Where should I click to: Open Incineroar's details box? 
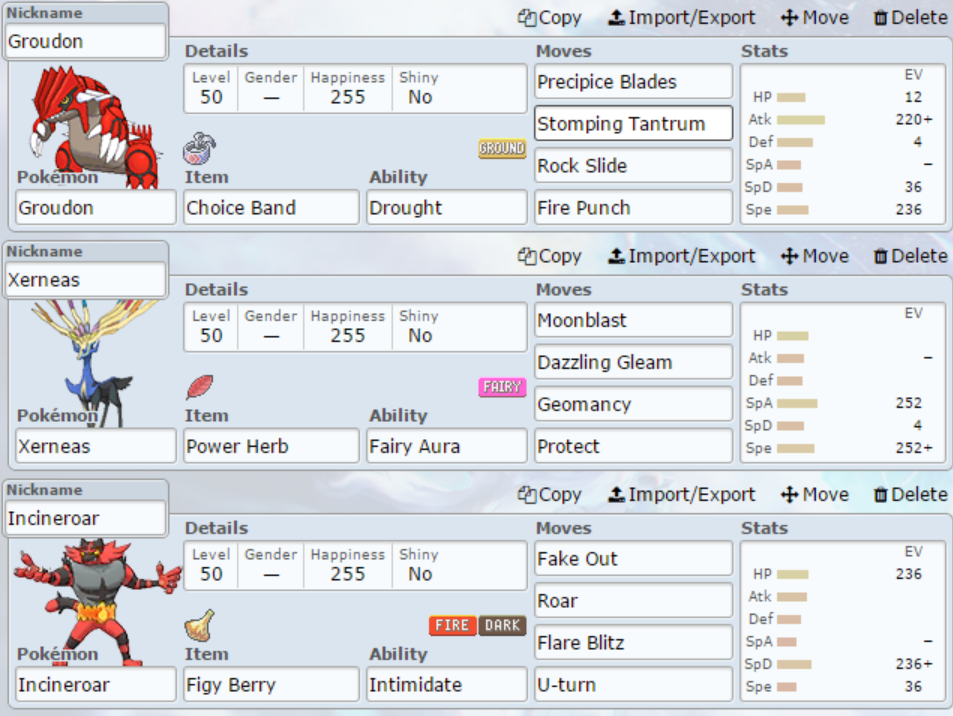(355, 565)
